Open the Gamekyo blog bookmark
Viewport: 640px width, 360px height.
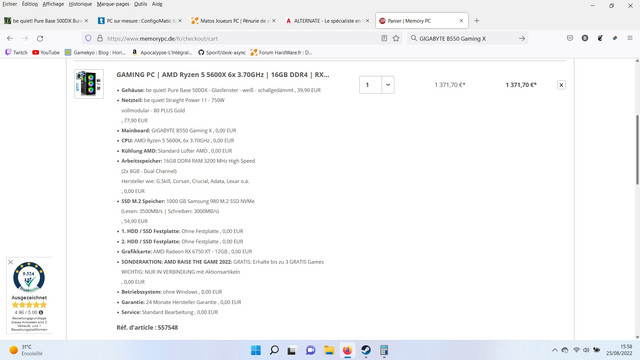(x=96, y=52)
